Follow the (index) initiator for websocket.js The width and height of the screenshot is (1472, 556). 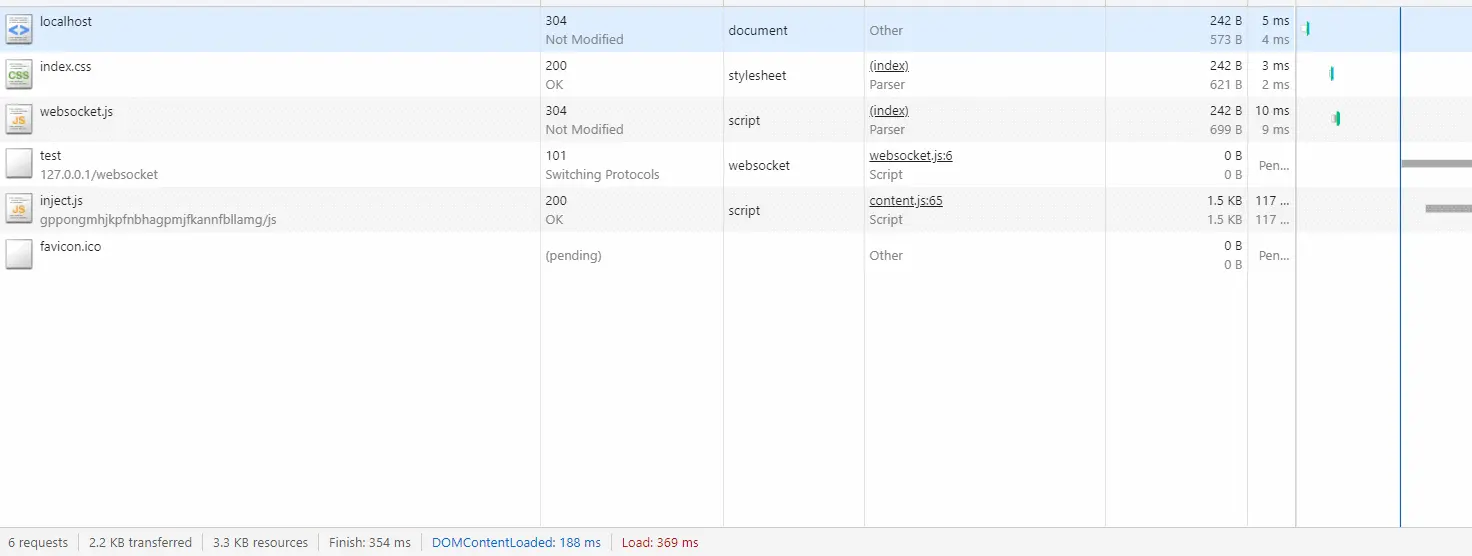[888, 111]
